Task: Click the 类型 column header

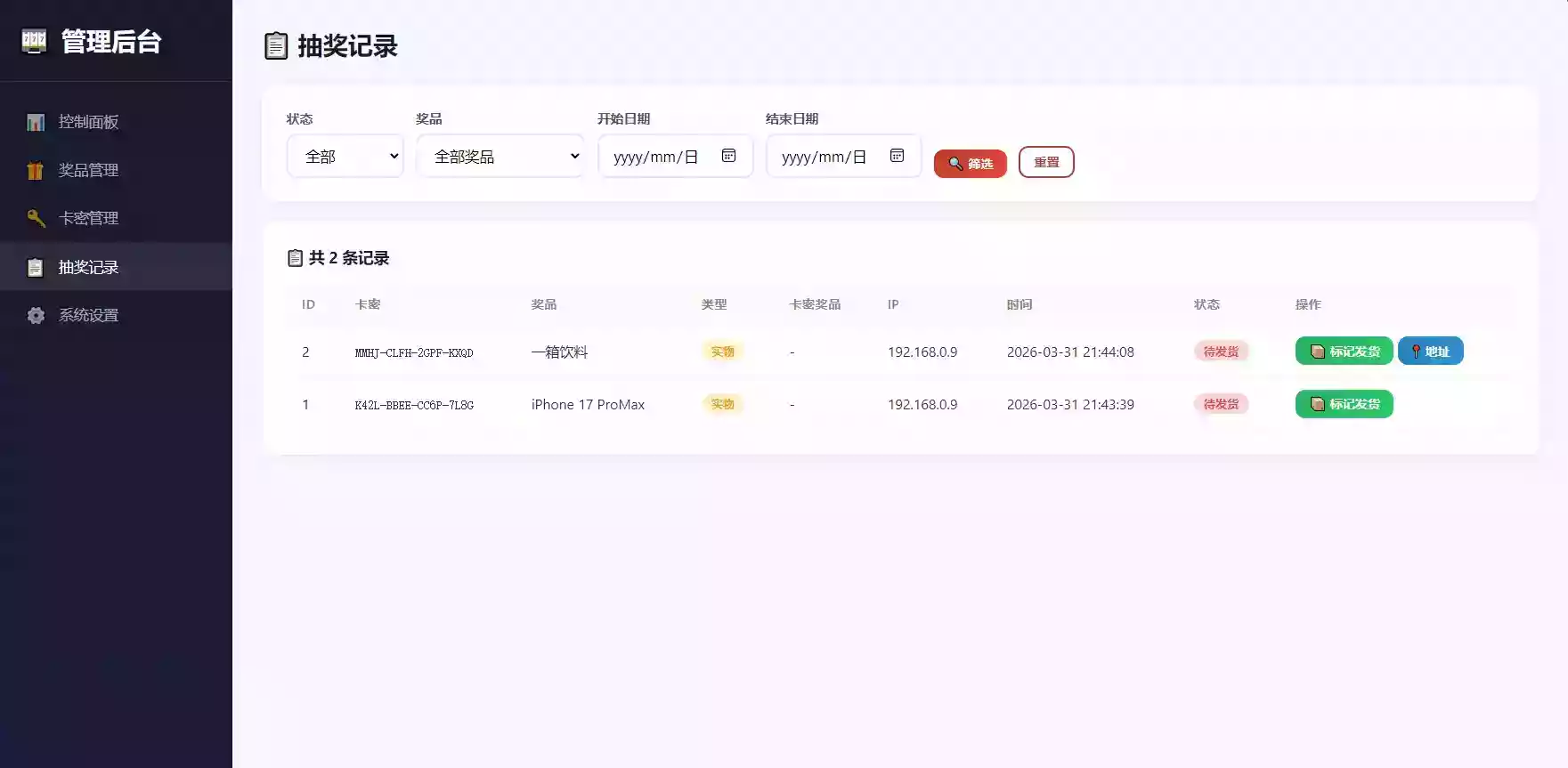Action: click(x=714, y=304)
